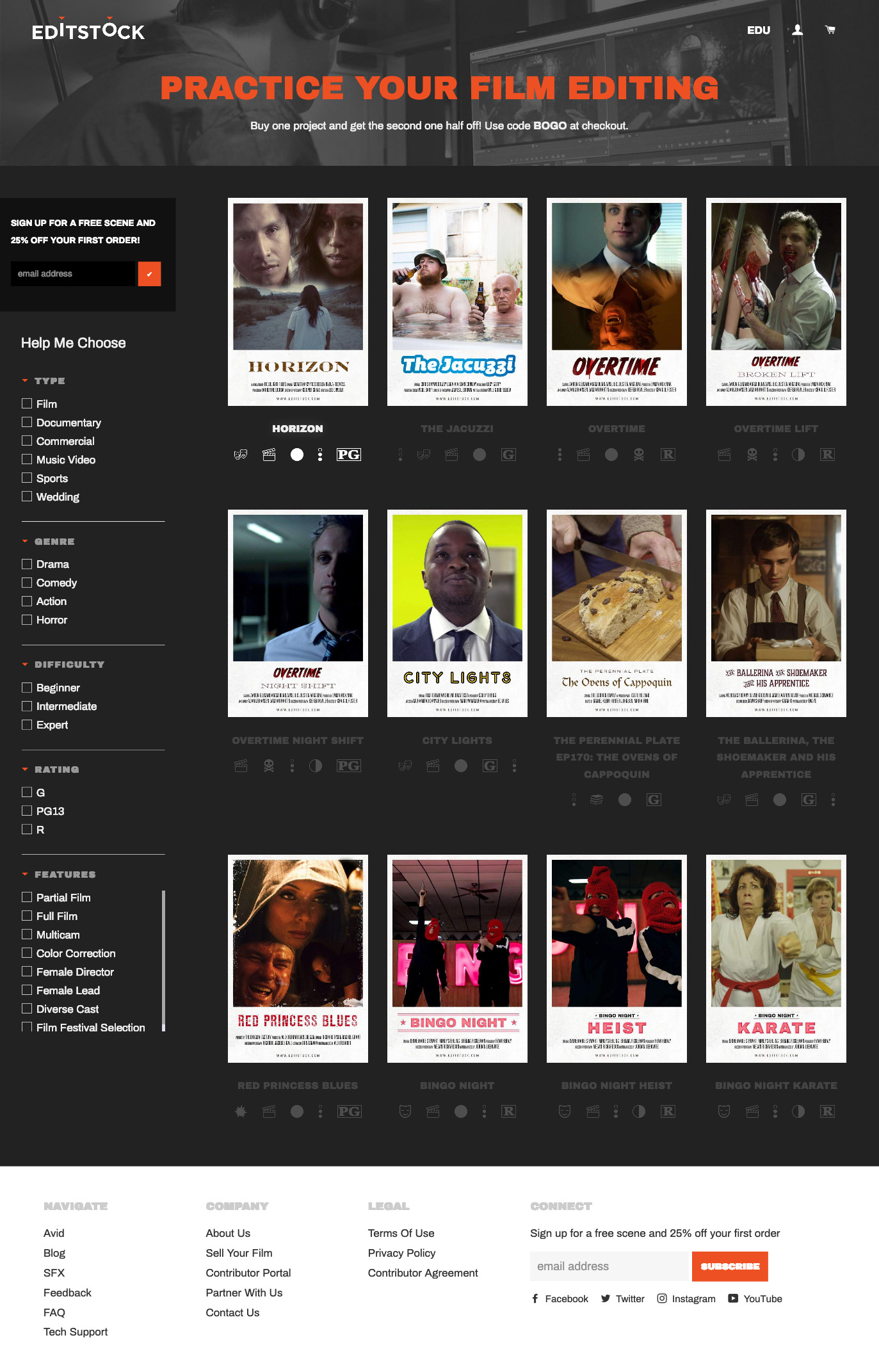Open the Terms Of Use link
The width and height of the screenshot is (879, 1372).
pos(401,1233)
